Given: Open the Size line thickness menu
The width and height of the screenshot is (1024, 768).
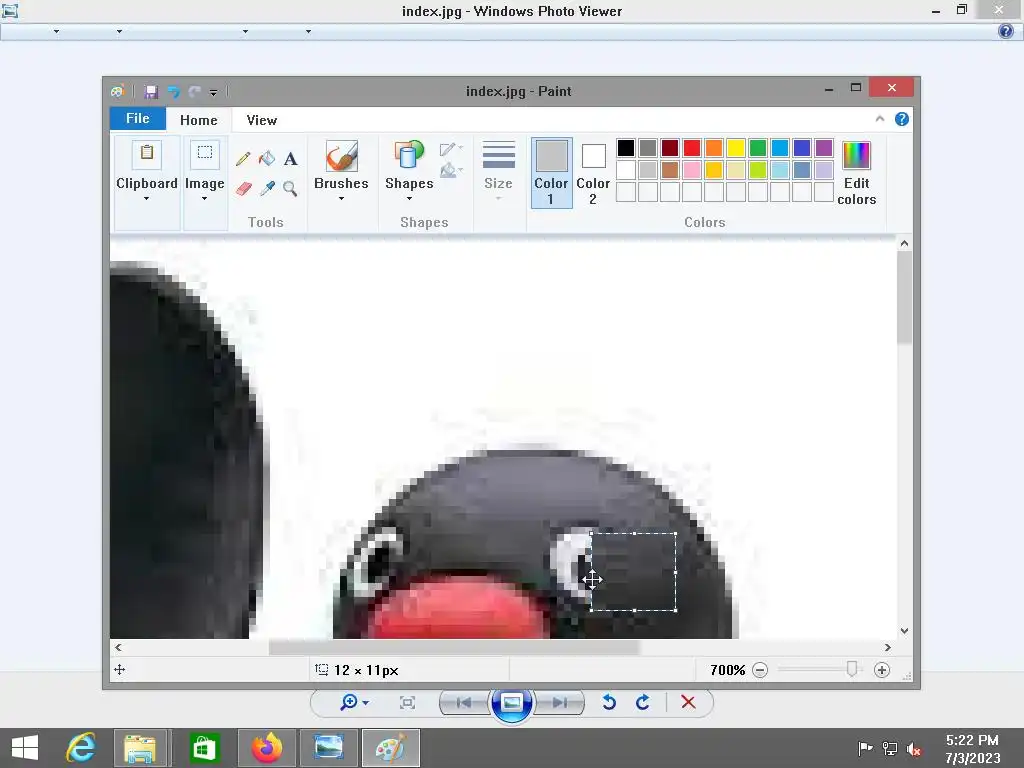Looking at the screenshot, I should [x=498, y=171].
